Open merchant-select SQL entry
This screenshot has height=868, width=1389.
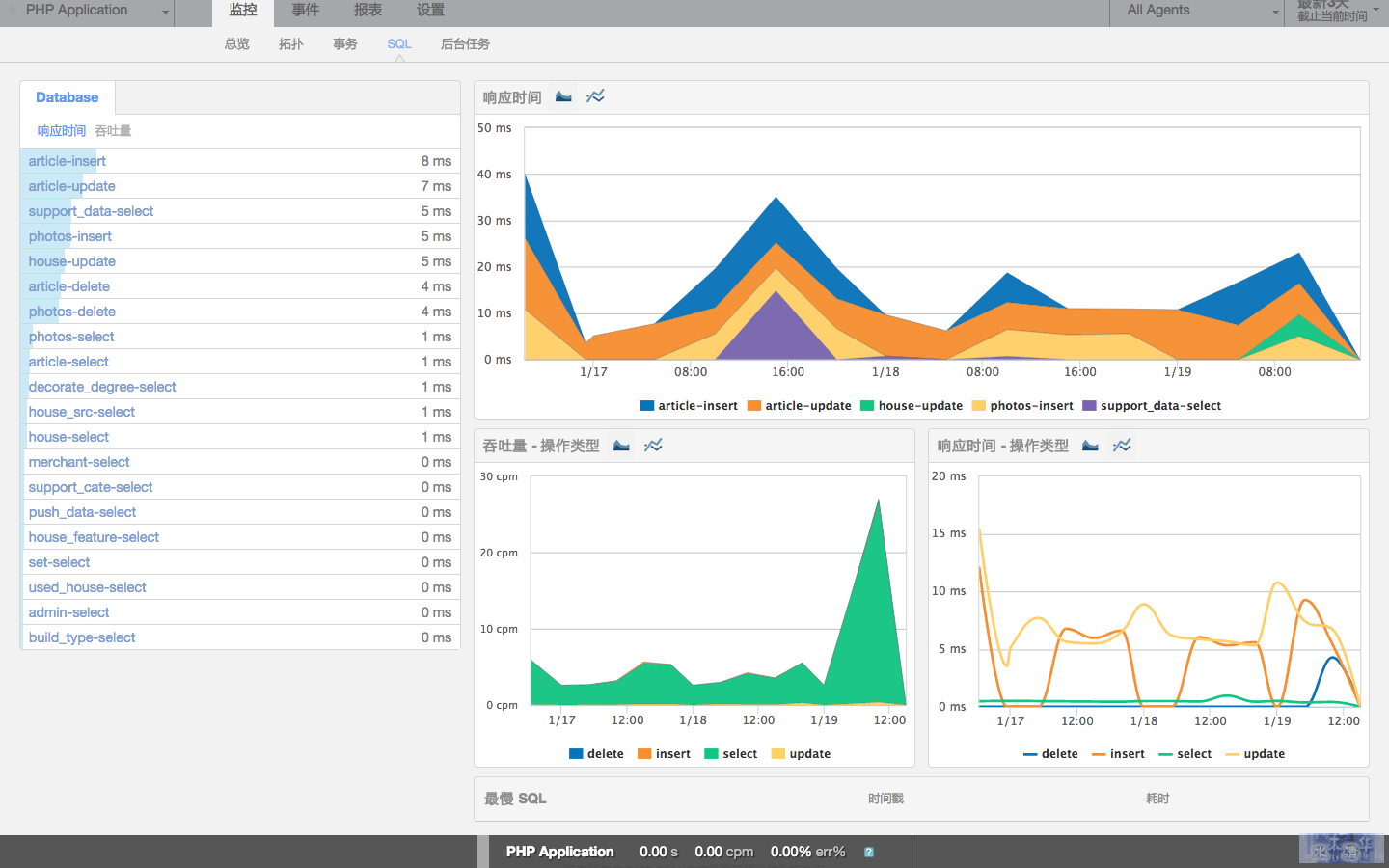(240, 462)
